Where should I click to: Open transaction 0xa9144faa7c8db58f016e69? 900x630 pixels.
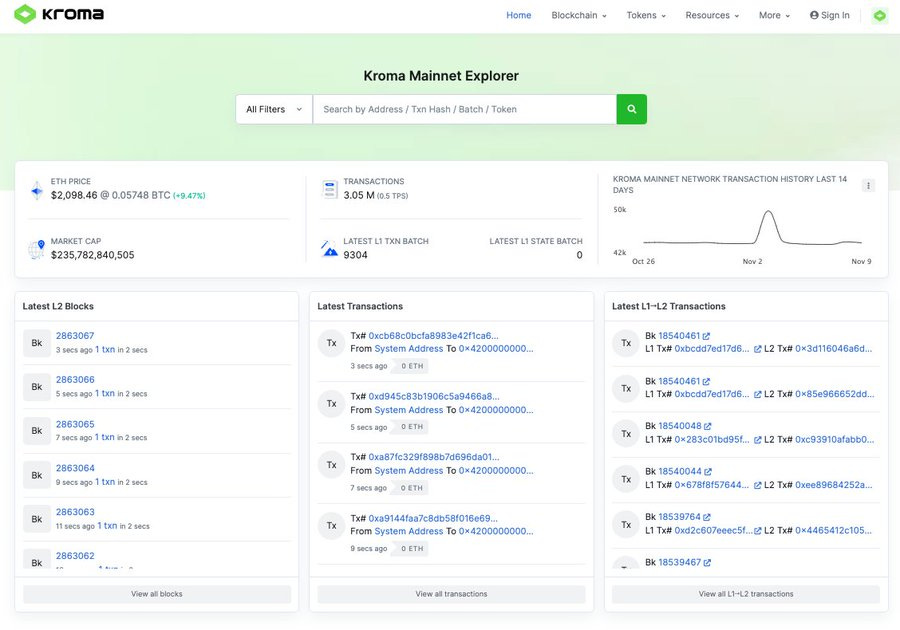(433, 518)
